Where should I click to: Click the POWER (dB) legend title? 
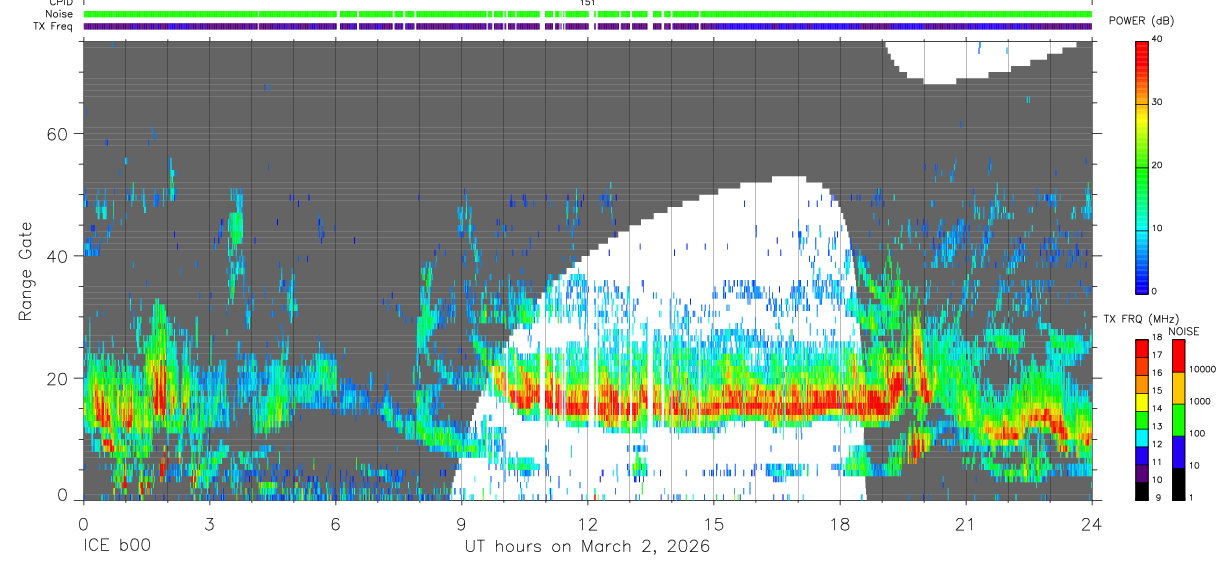pyautogui.click(x=1141, y=21)
